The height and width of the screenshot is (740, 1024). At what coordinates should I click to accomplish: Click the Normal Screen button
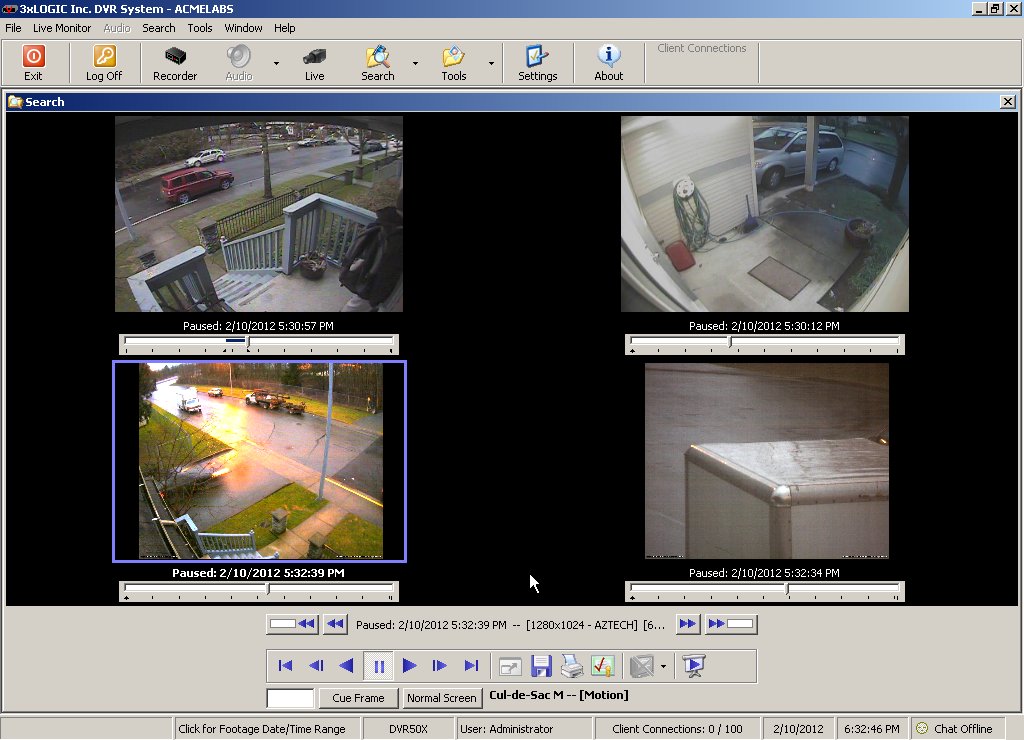[x=442, y=698]
